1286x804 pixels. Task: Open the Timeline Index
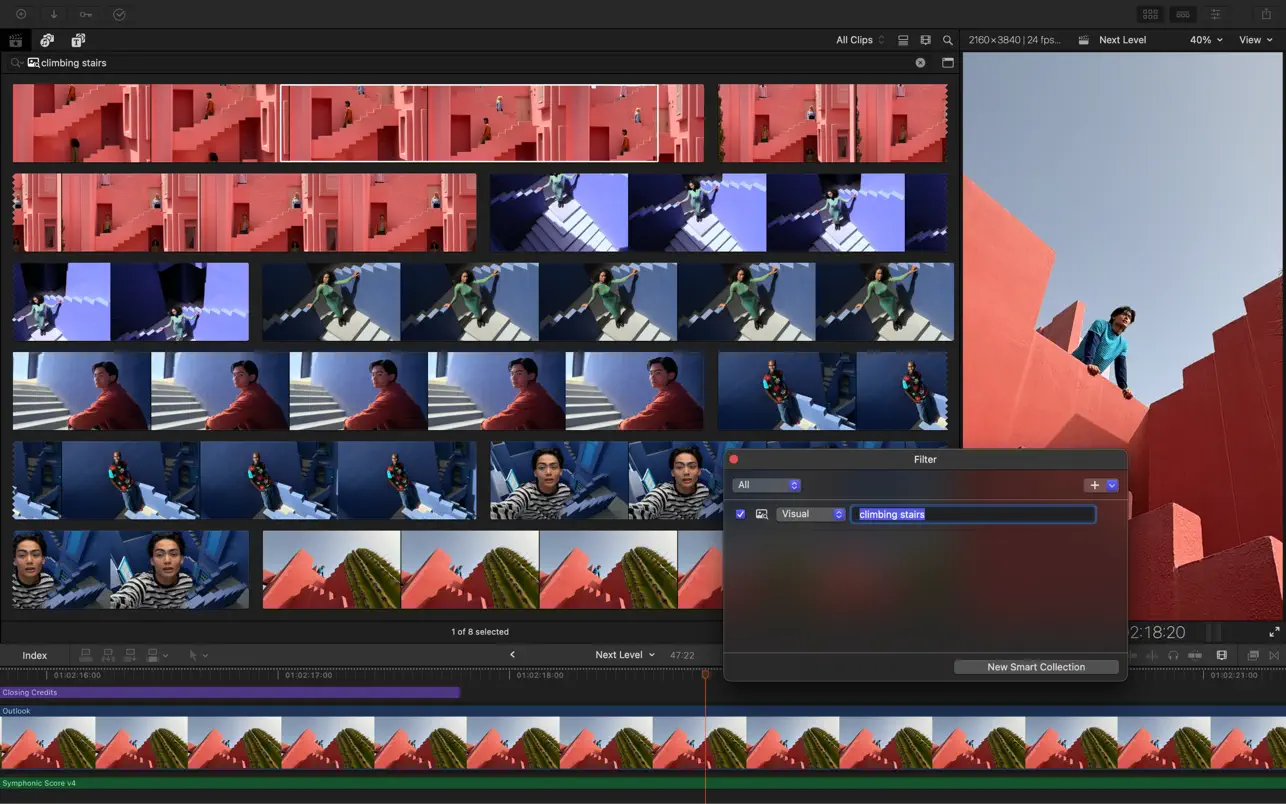[35, 654]
